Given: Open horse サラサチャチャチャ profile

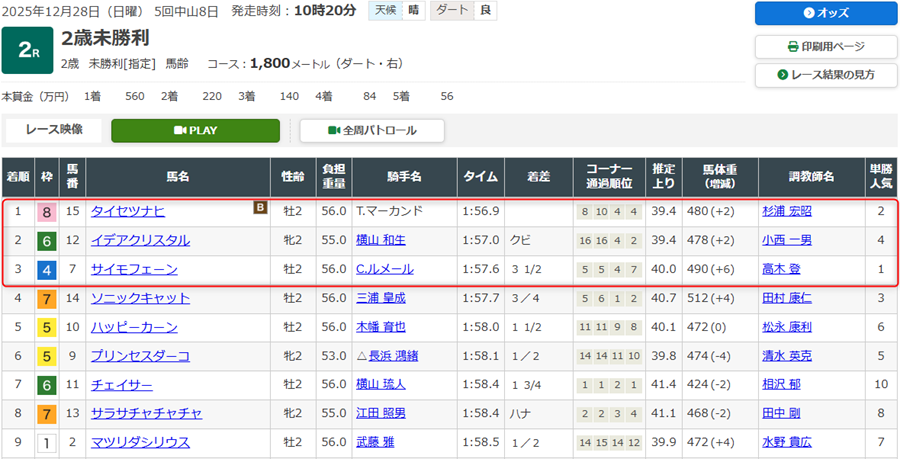Looking at the screenshot, I should 146,413.
